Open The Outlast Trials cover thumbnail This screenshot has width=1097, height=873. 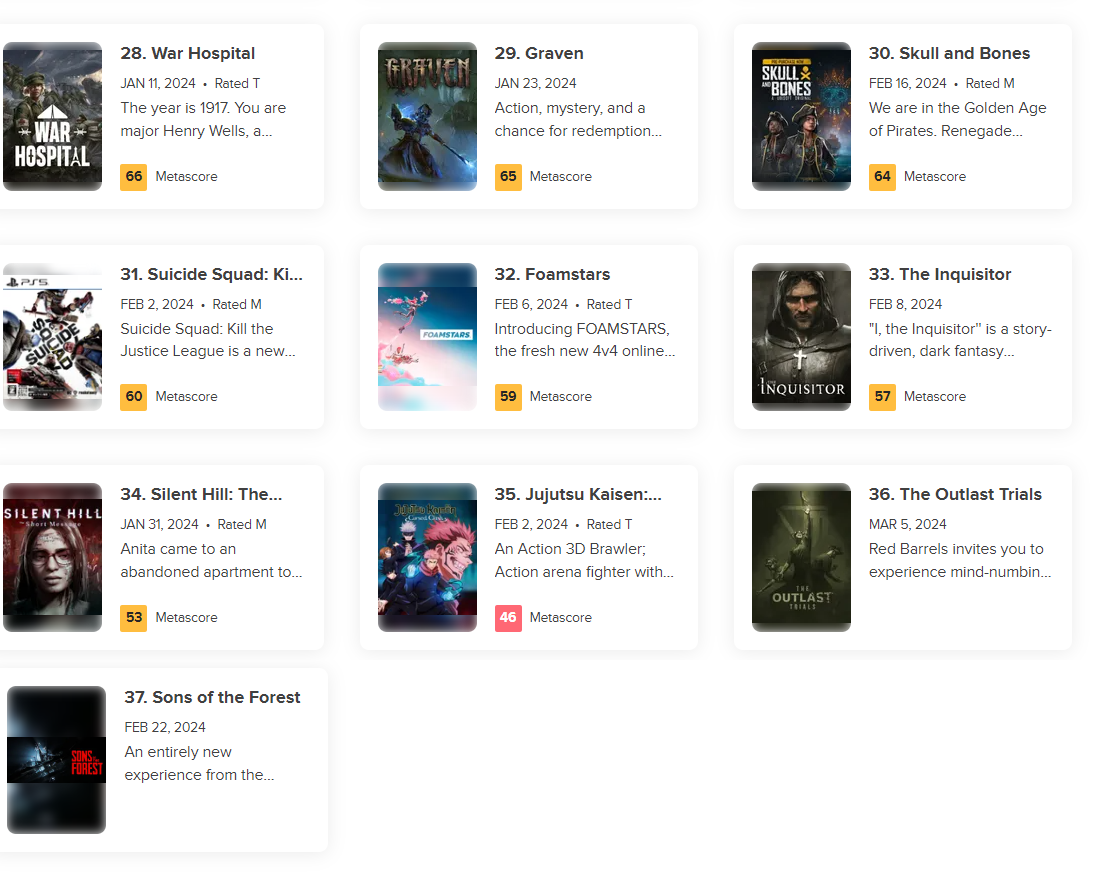[802, 558]
